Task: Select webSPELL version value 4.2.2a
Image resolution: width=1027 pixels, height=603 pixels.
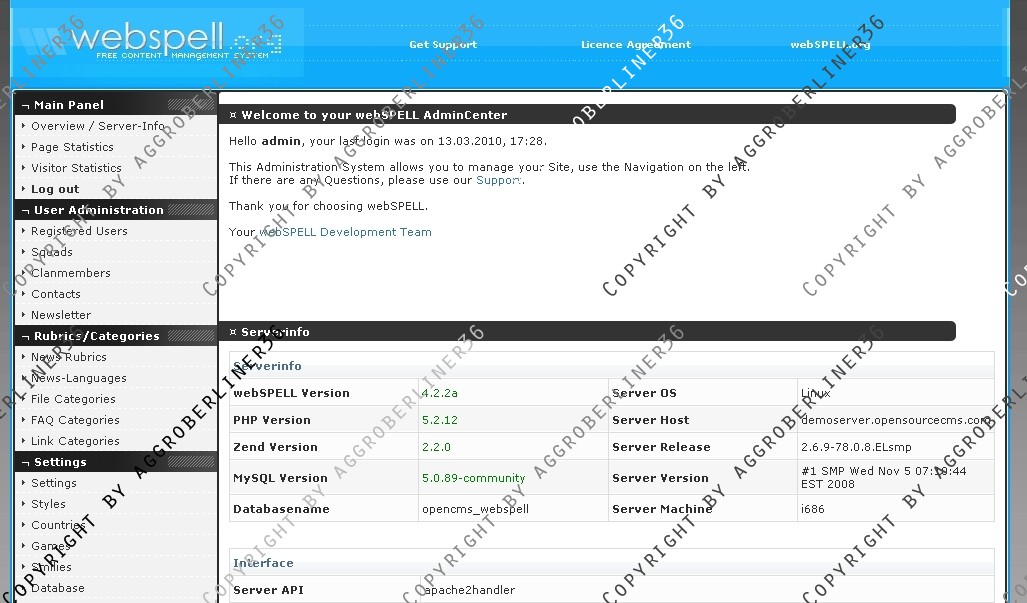Action: pos(439,393)
